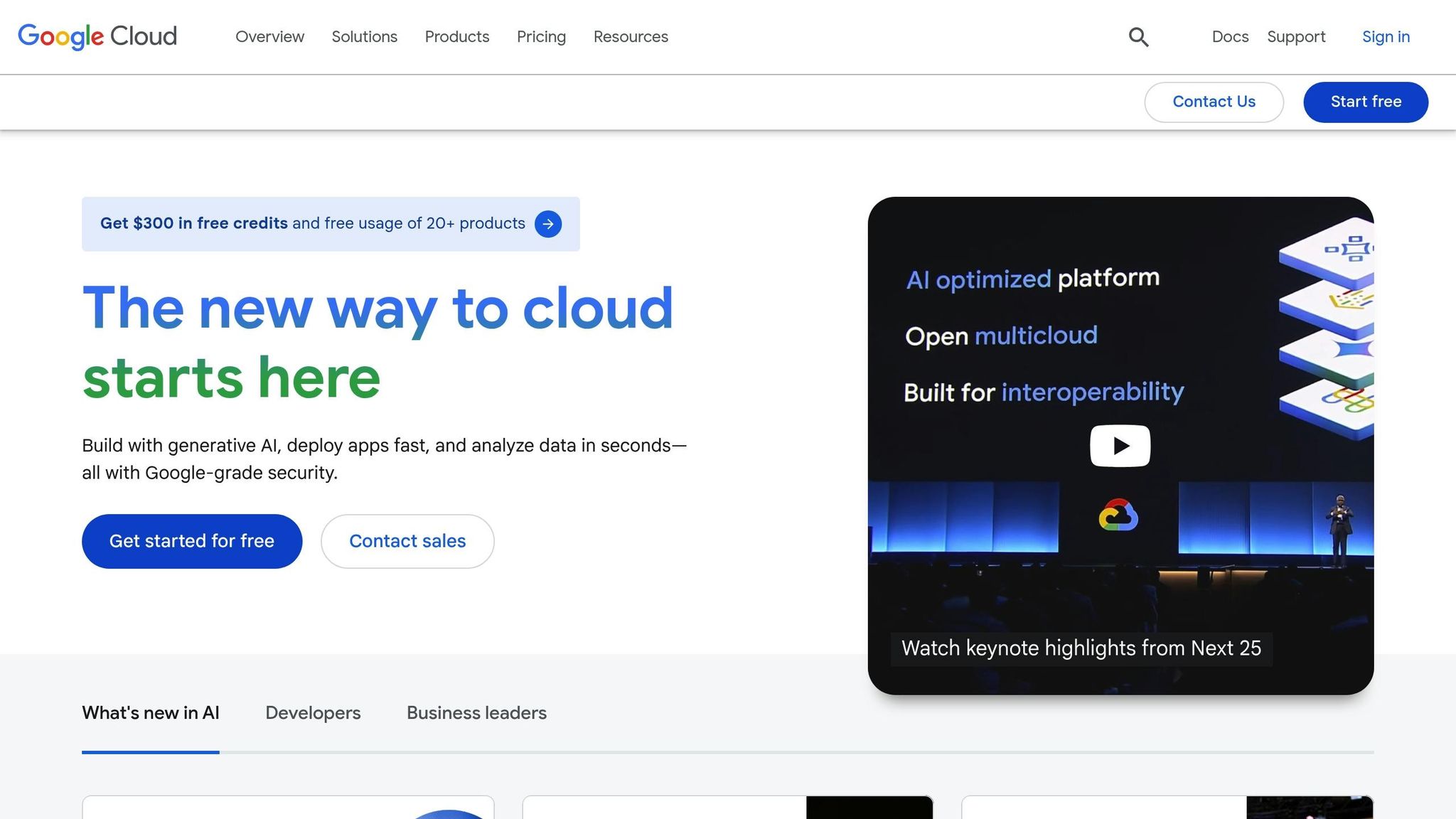Click the Google Cloud logo
The image size is (1456, 819).
click(x=97, y=36)
